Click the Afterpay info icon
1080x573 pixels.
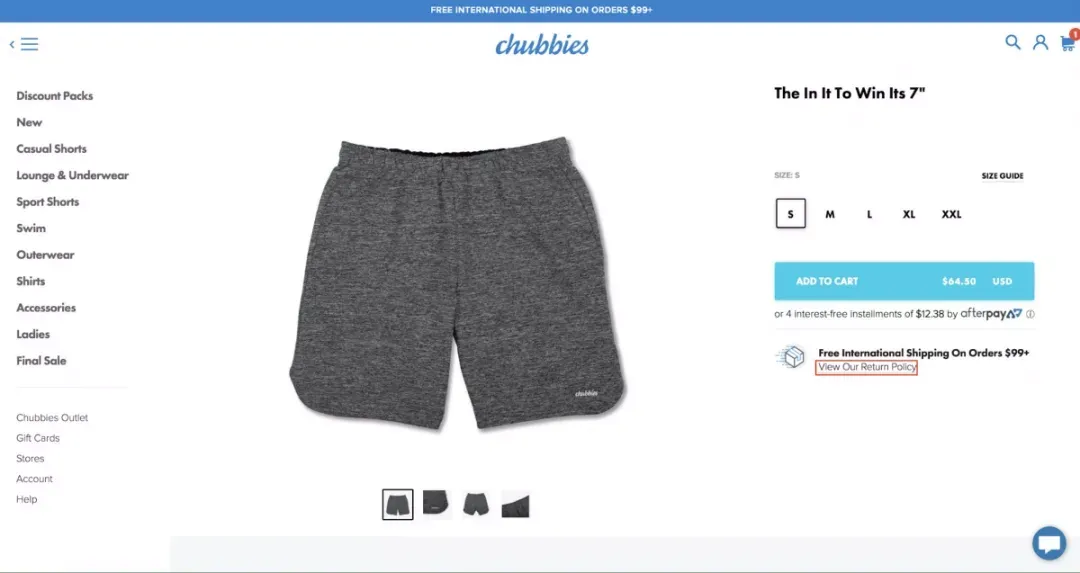pos(1030,314)
